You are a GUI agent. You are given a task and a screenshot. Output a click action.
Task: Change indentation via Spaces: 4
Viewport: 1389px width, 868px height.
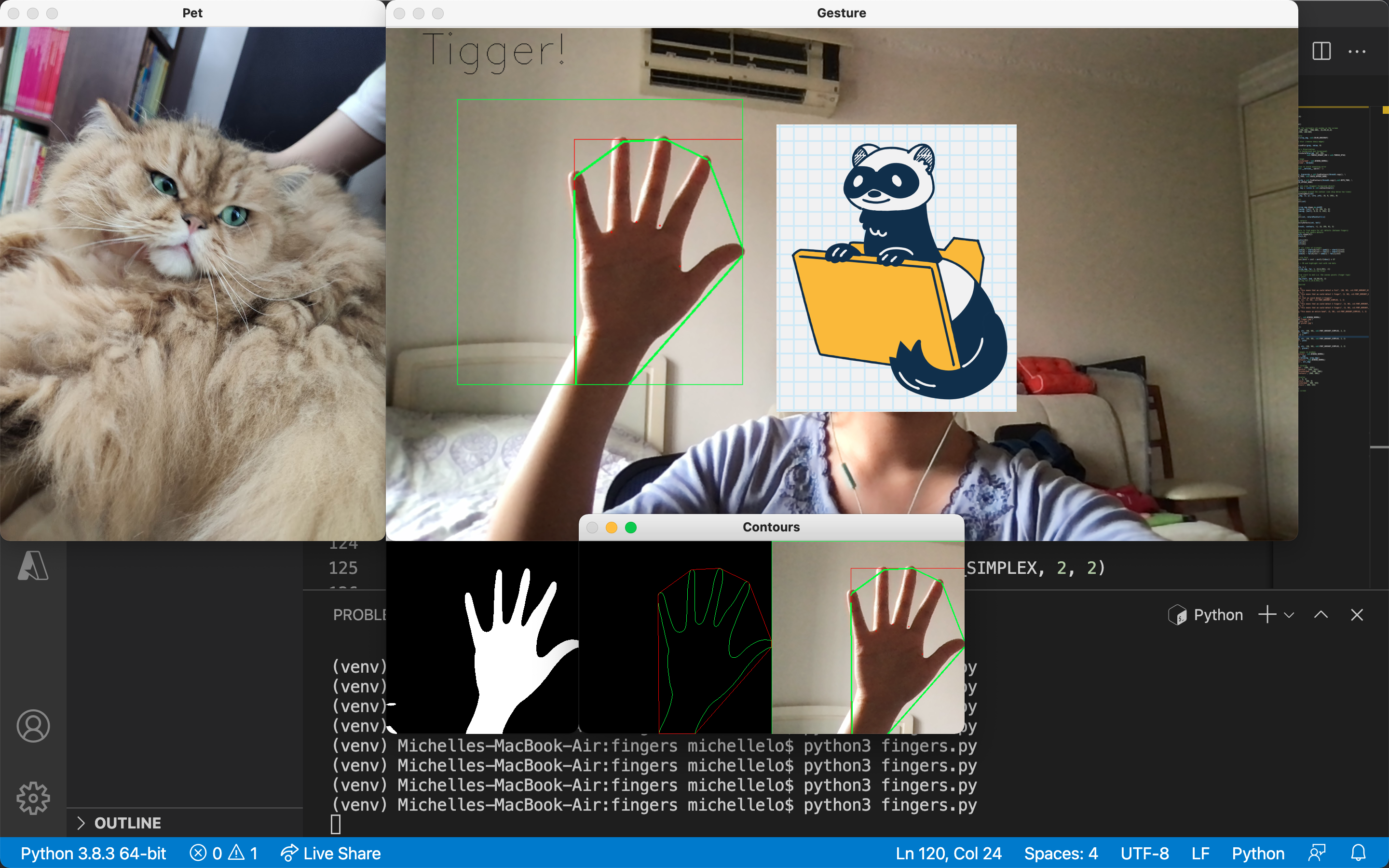point(1061,853)
